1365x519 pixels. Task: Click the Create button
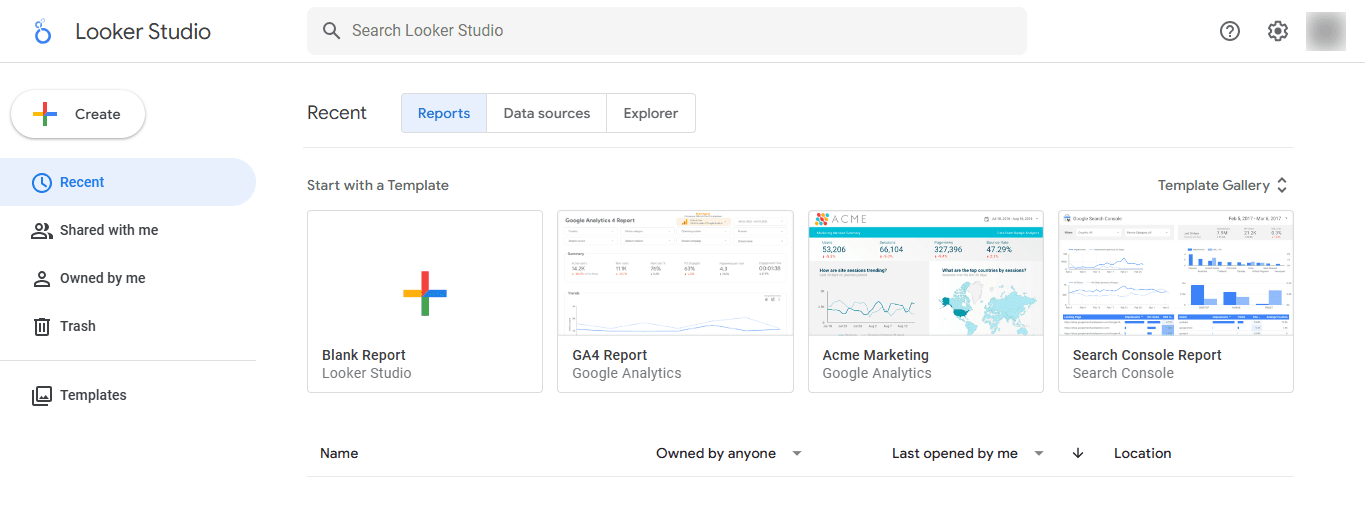point(78,114)
